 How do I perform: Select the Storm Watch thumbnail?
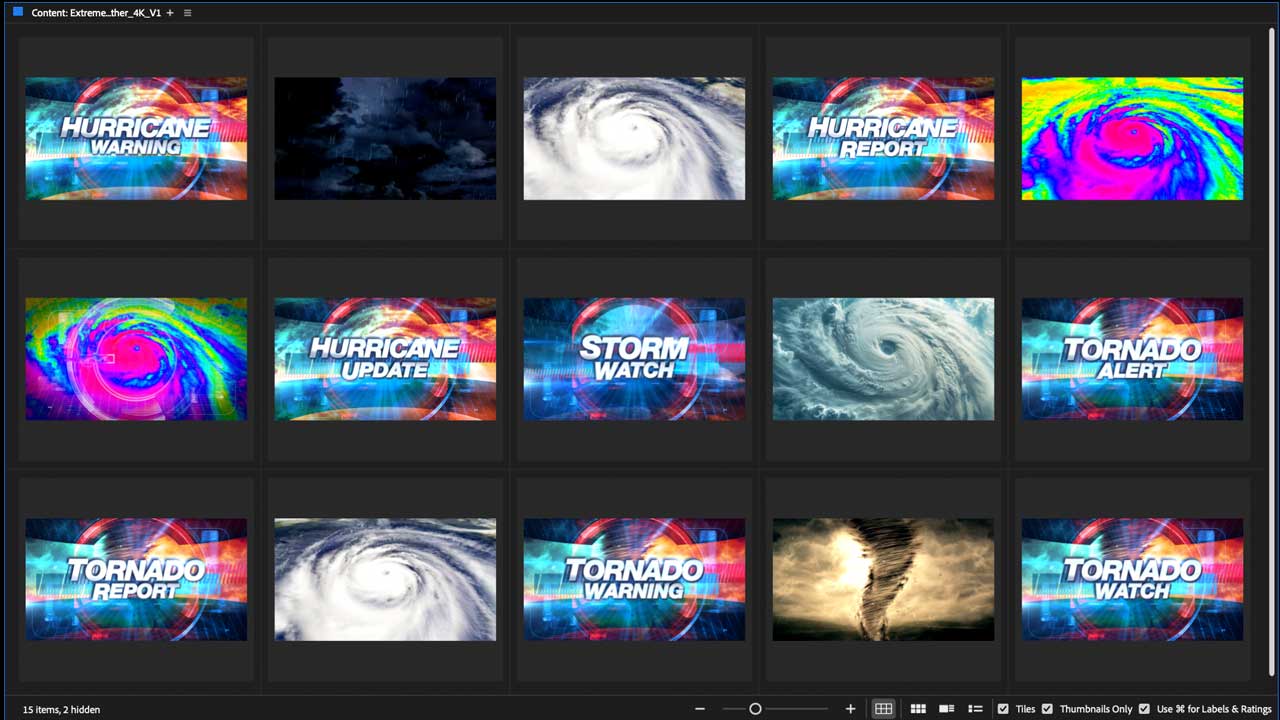(634, 358)
